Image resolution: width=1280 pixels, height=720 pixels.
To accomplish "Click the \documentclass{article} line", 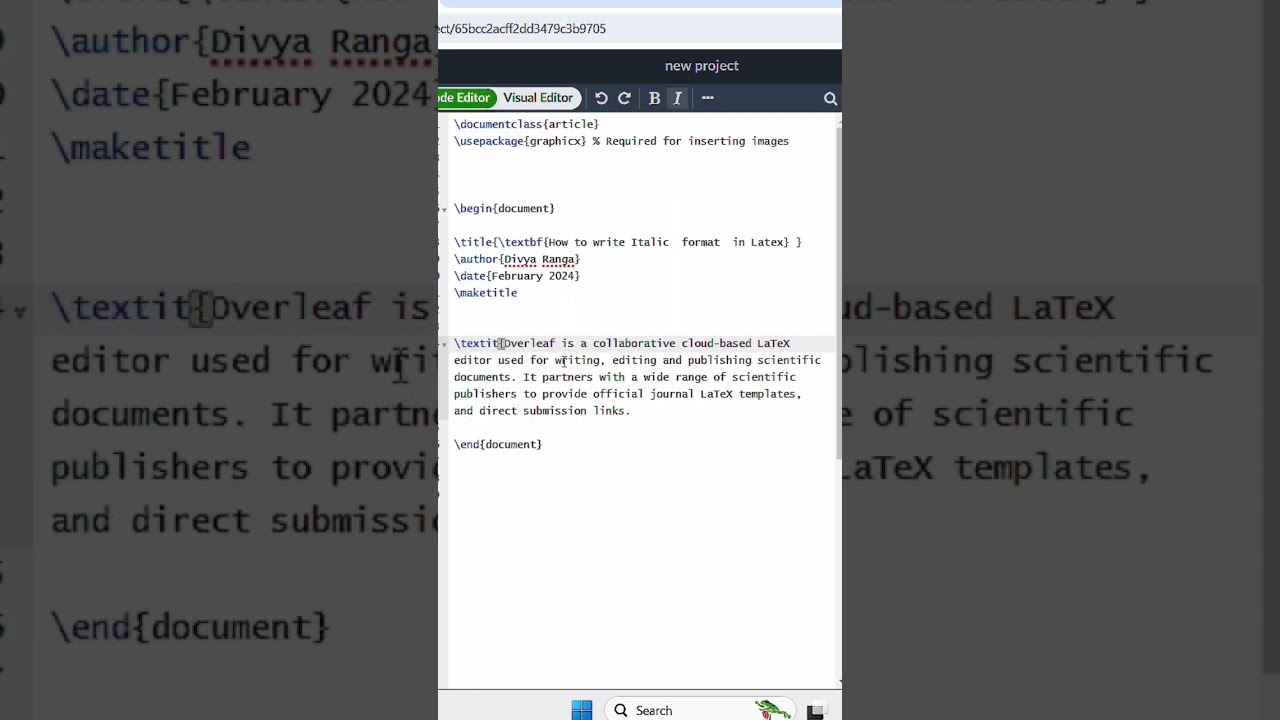I will pos(526,124).
